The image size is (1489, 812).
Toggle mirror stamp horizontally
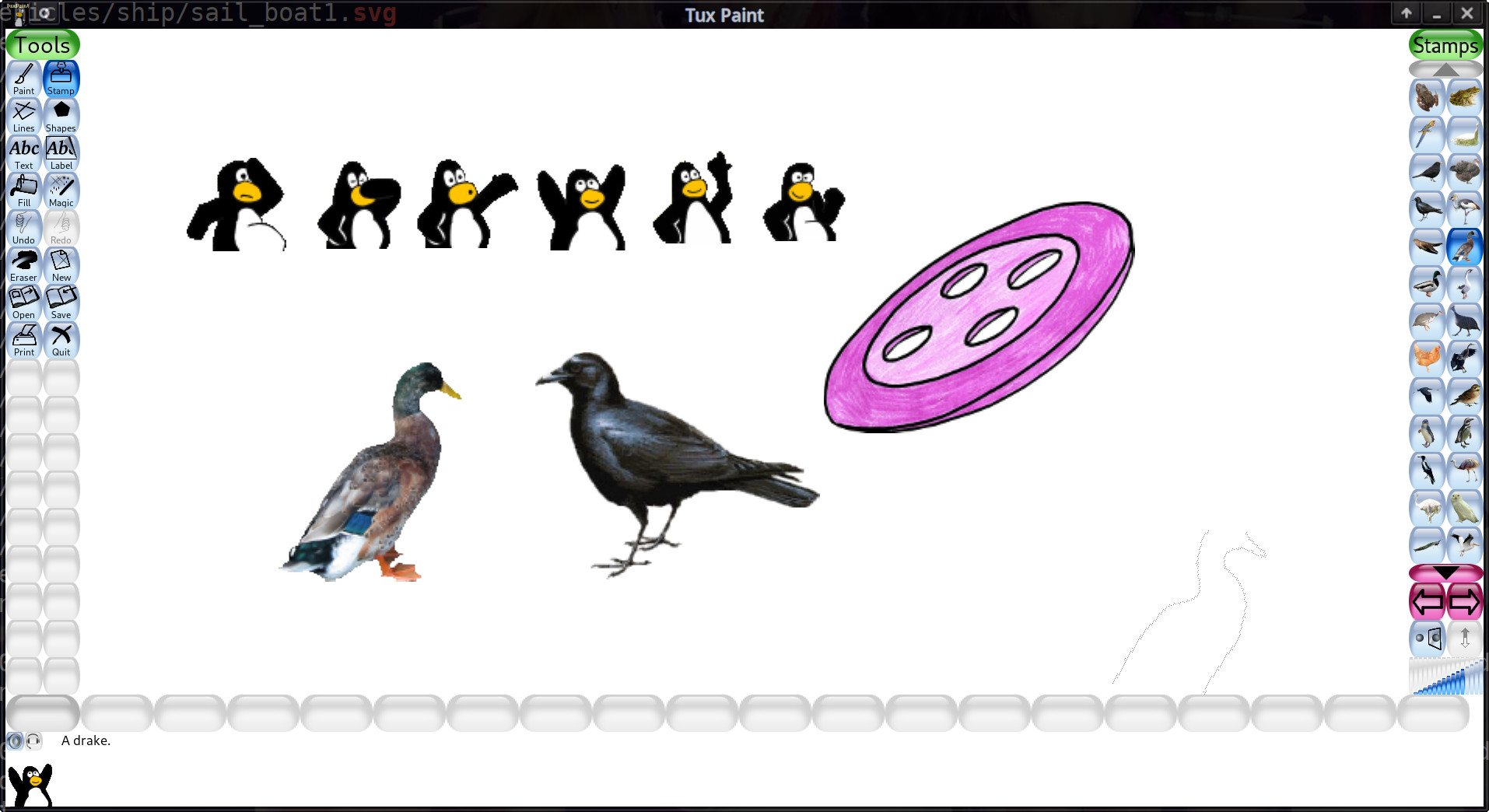(1428, 639)
